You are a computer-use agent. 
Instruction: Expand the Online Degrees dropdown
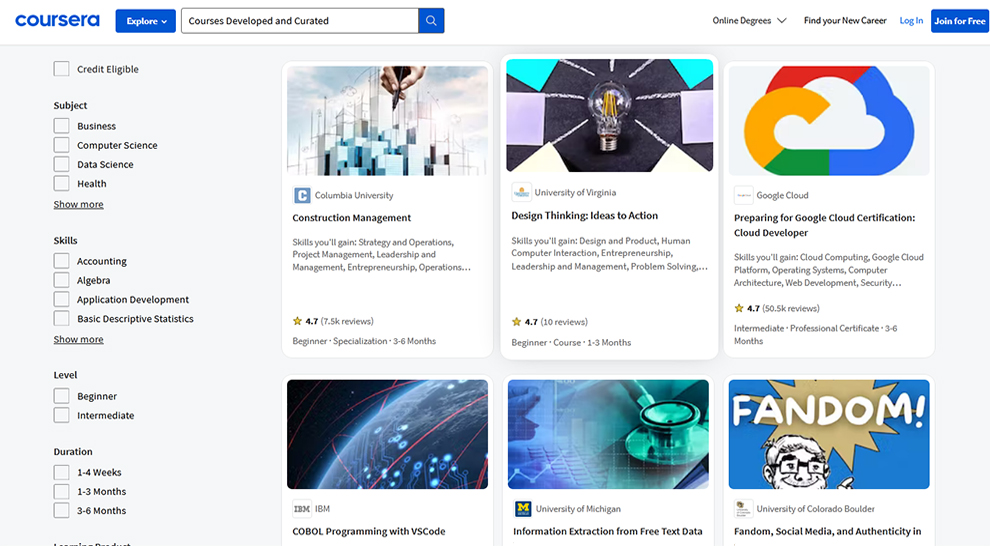749,21
